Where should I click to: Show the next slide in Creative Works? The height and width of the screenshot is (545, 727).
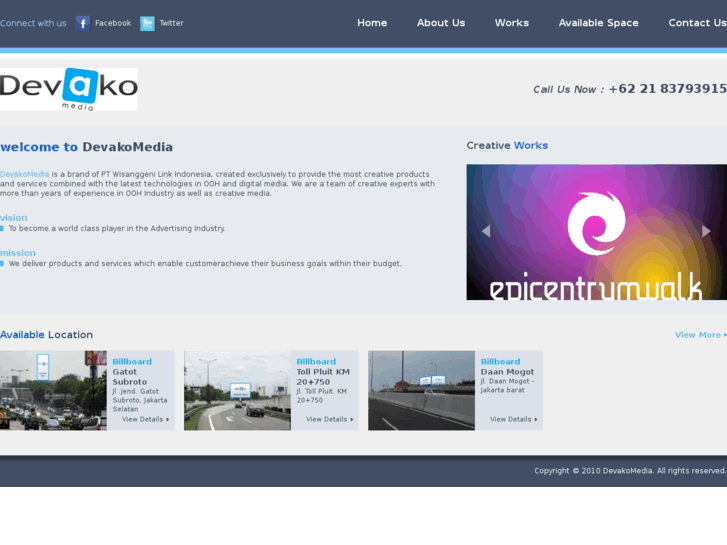tap(706, 231)
